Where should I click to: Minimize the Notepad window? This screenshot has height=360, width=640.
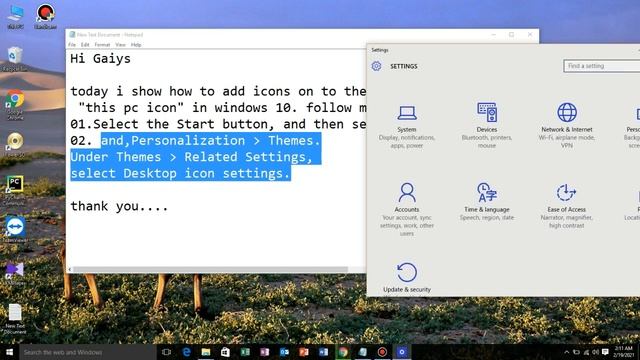(493, 35)
